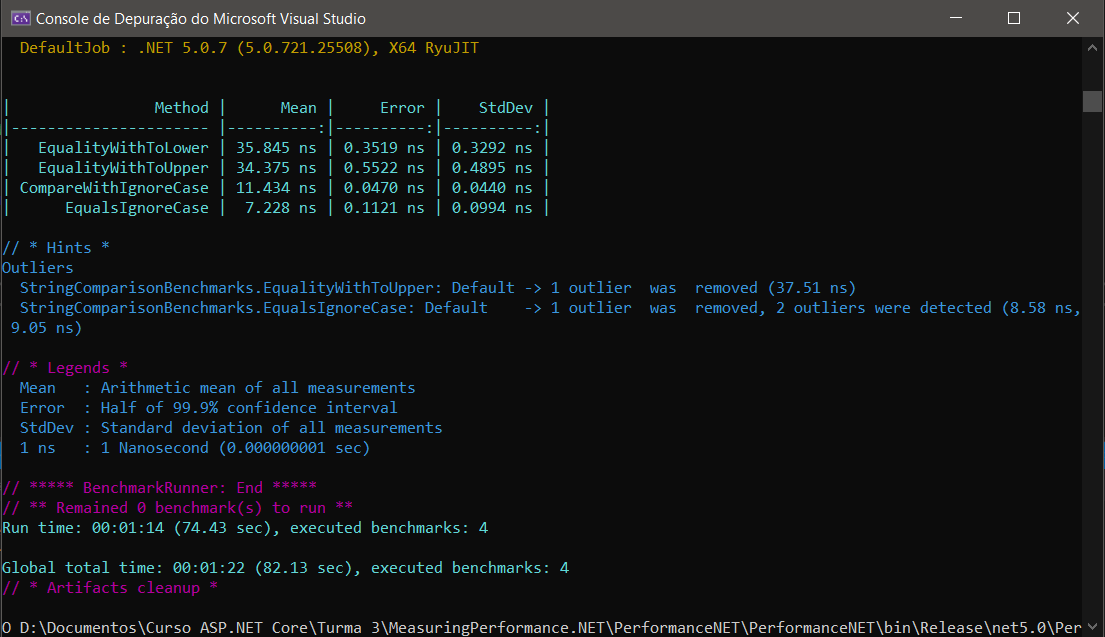Click the StdDev value '0.4895 ns'
The width and height of the screenshot is (1105, 637).
pyautogui.click(x=492, y=168)
